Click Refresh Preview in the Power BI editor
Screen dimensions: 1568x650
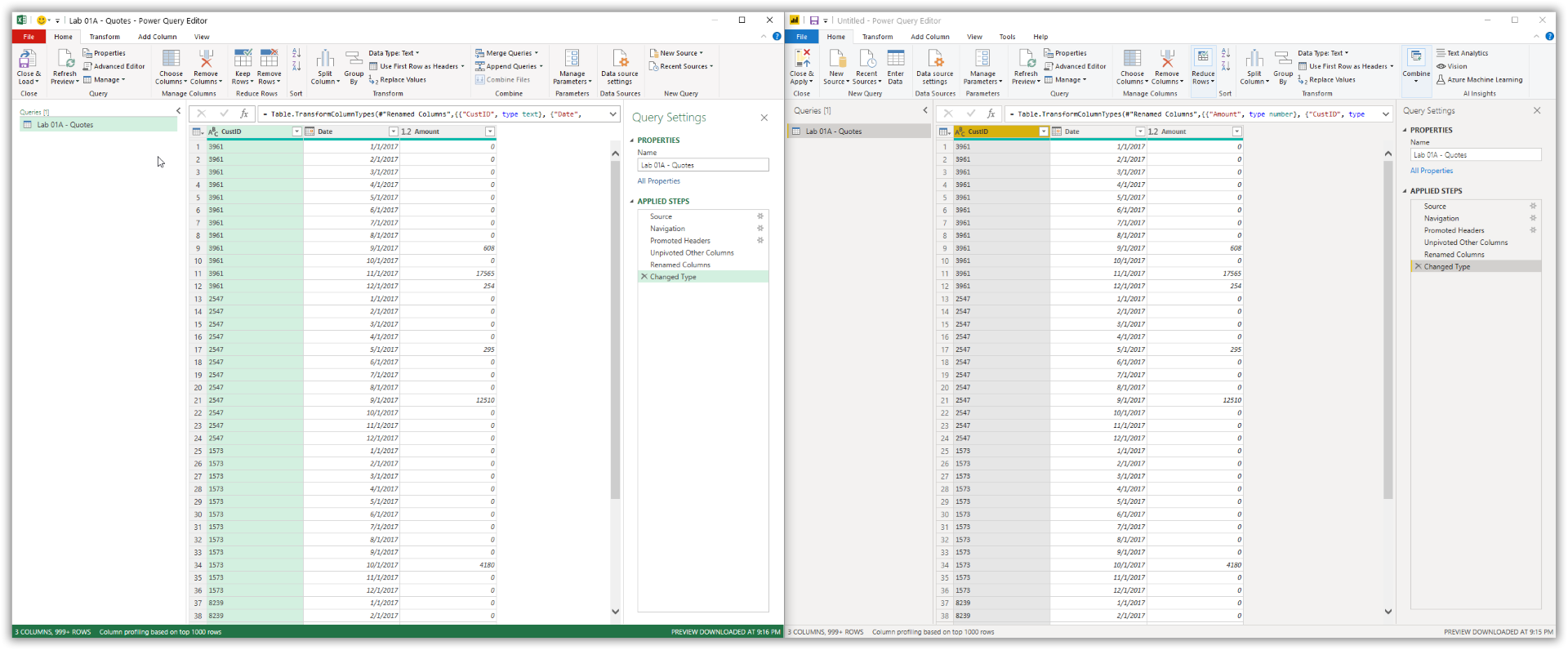tap(1026, 66)
